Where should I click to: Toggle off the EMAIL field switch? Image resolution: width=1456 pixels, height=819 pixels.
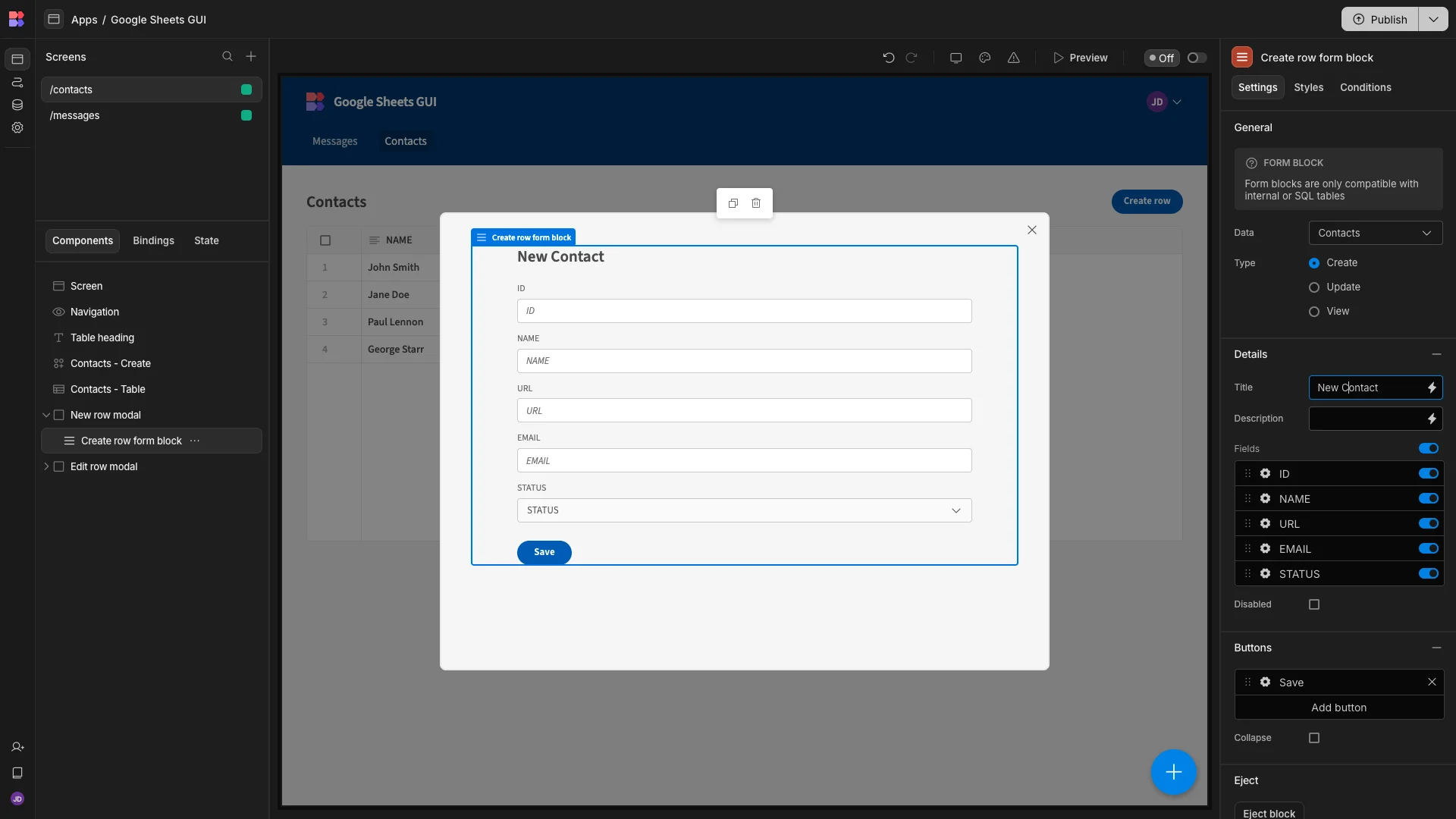pyautogui.click(x=1428, y=548)
